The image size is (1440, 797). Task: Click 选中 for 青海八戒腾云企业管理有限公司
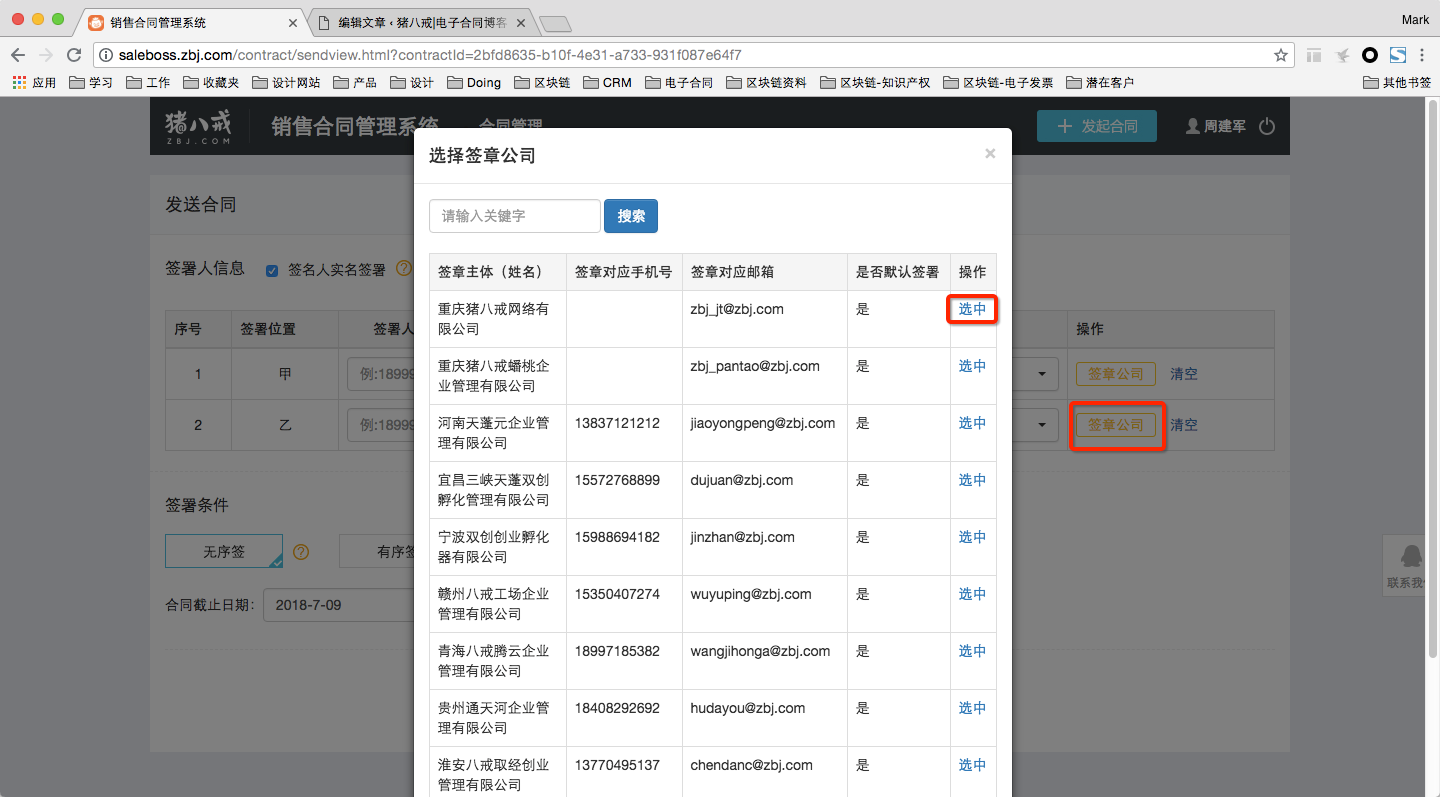coord(972,651)
